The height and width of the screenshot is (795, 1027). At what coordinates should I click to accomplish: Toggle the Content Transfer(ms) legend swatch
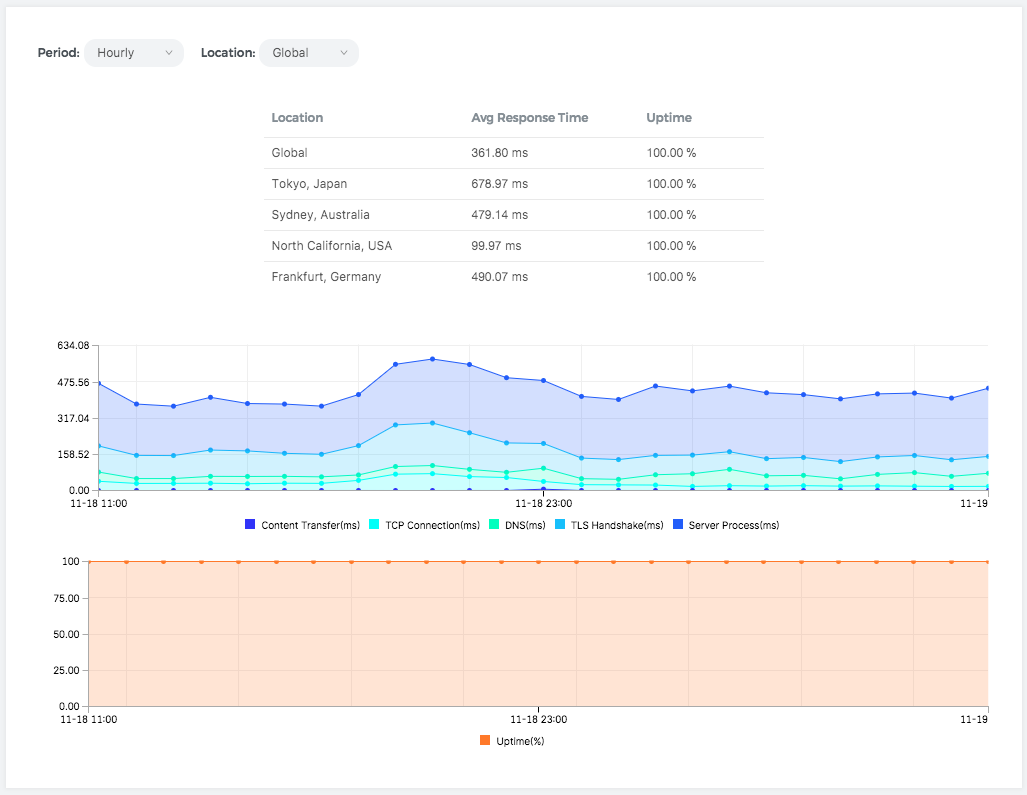pos(250,525)
